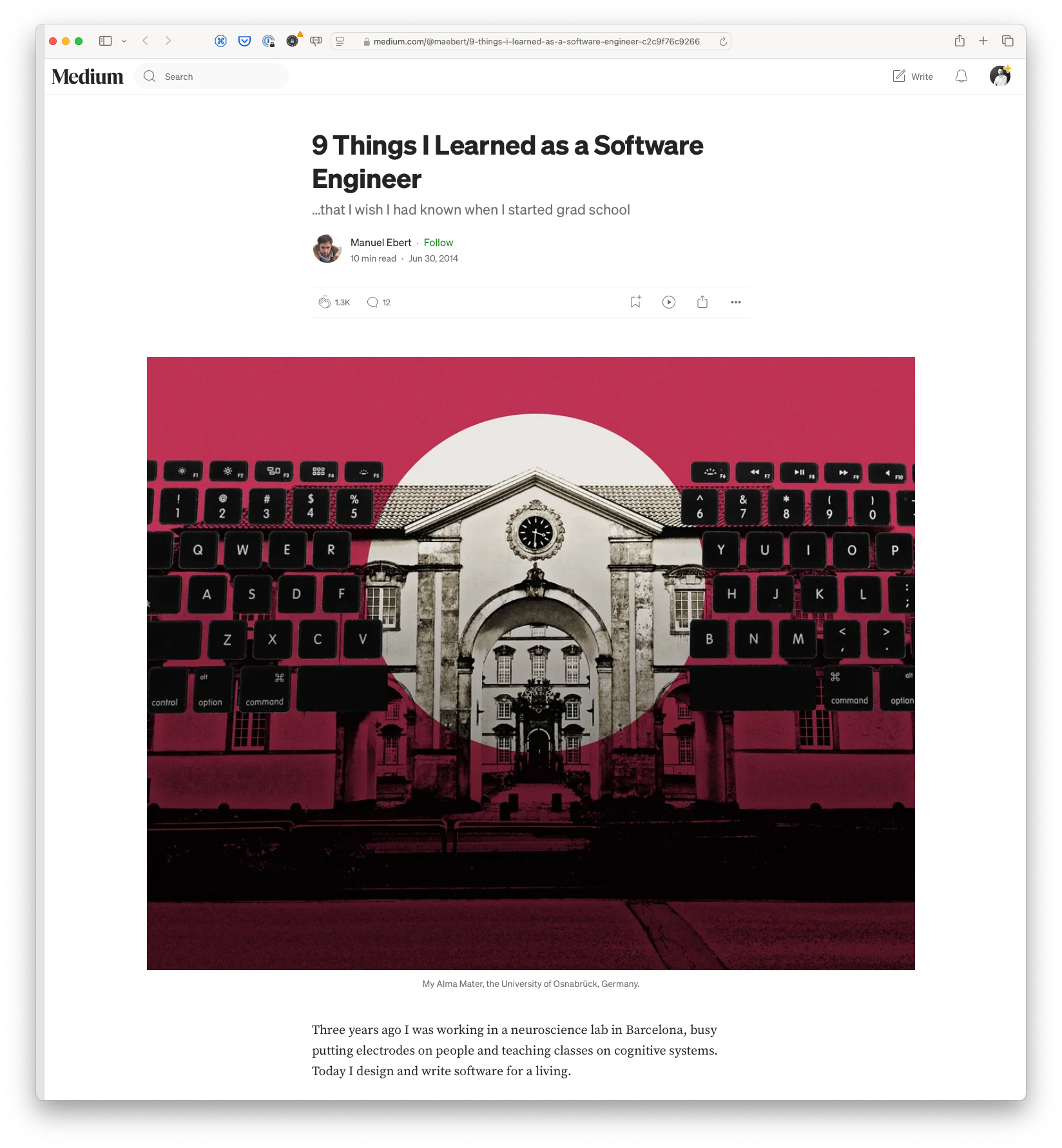Open the article's more options menu
This screenshot has height=1148, width=1062.
click(x=736, y=301)
